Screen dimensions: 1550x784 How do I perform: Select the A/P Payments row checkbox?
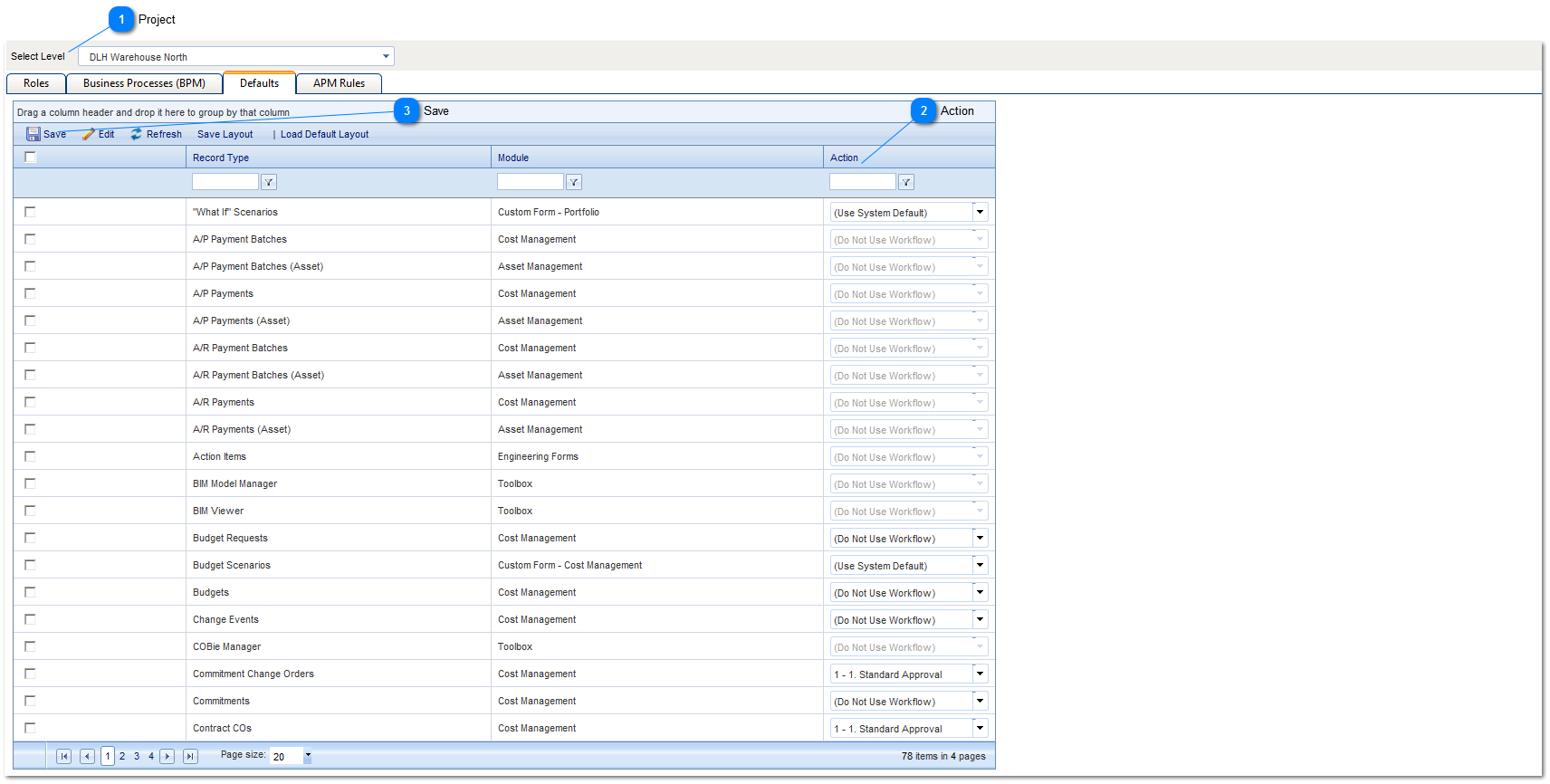[30, 293]
